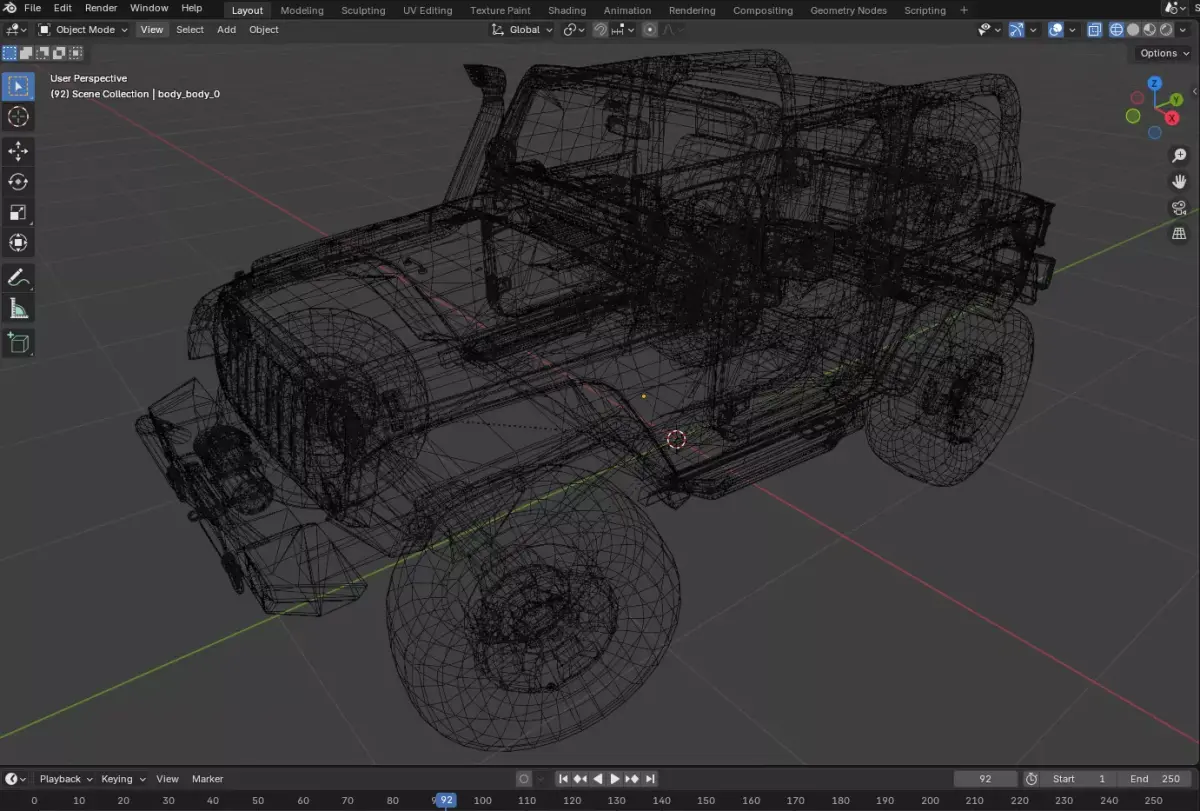Switch to Sculpting workspace tab

[x=363, y=10]
